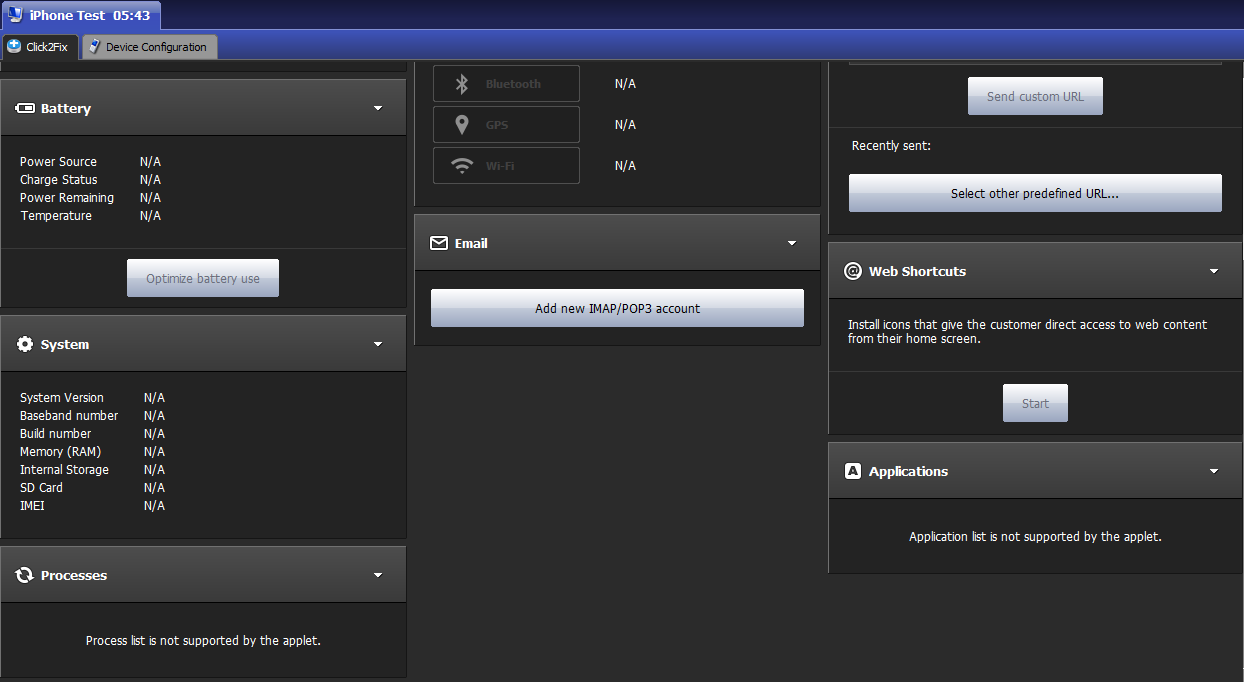This screenshot has width=1244, height=682.
Task: Select other predefined URL
Action: click(1034, 192)
